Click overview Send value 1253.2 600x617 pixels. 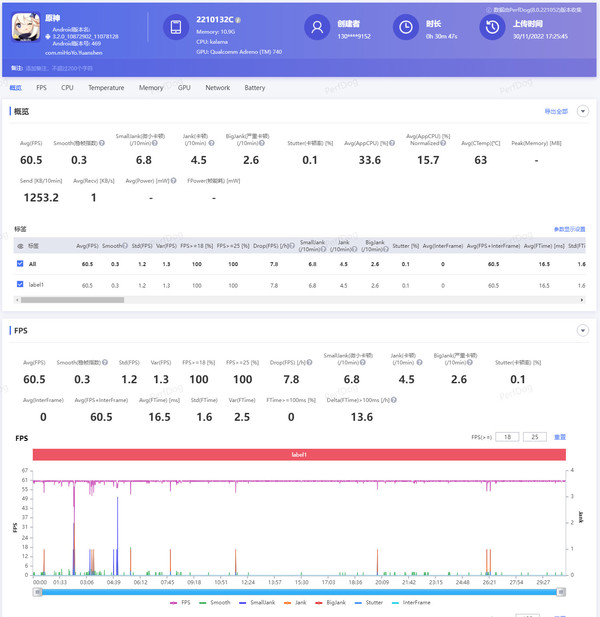(41, 198)
